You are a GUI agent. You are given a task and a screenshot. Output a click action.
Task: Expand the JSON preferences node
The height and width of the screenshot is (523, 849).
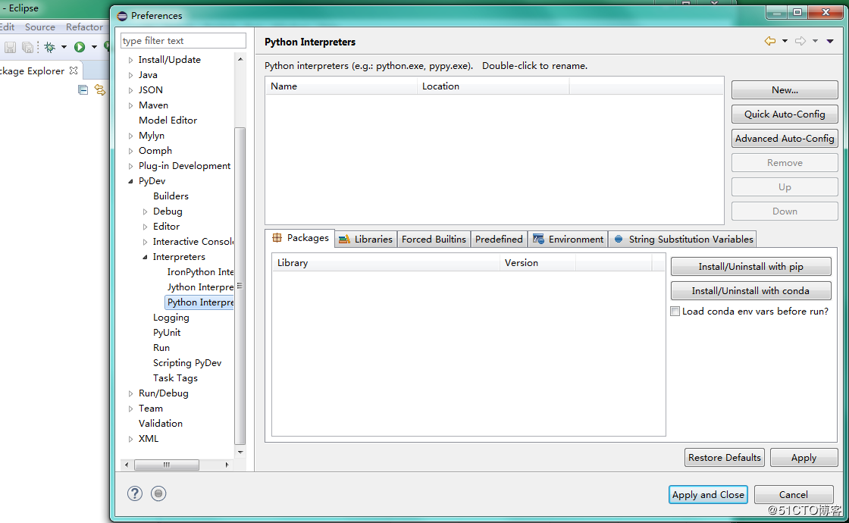[130, 90]
